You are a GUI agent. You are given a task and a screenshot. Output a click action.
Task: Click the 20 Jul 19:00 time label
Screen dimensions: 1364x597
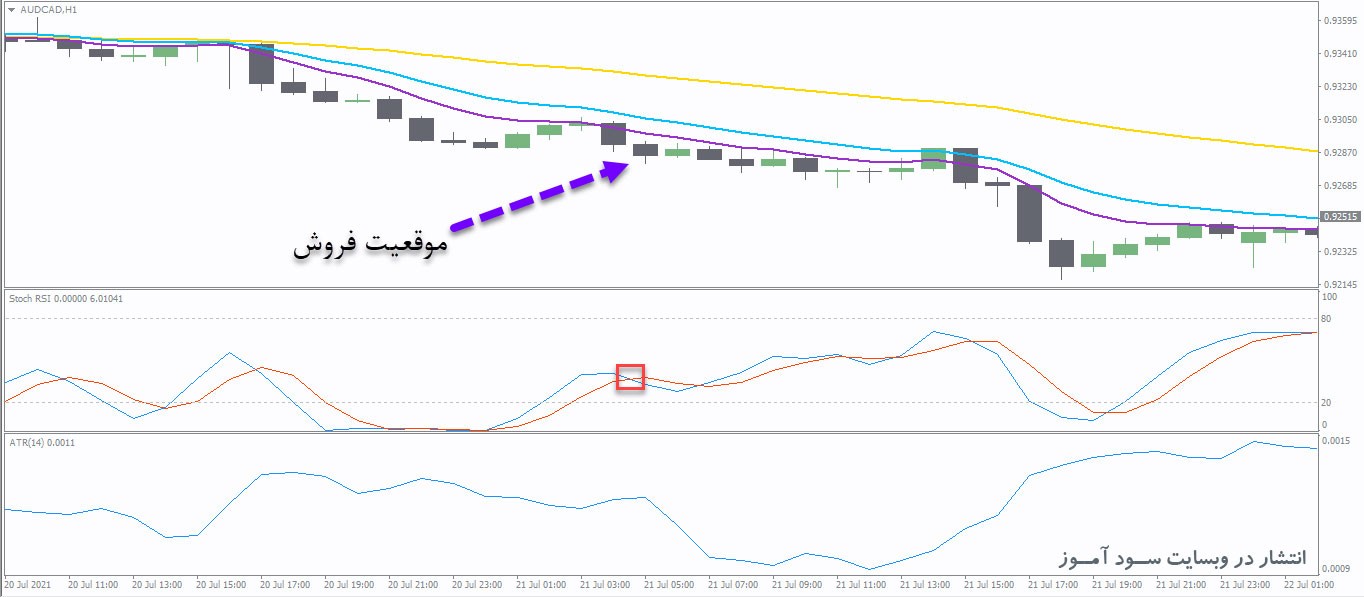point(349,583)
